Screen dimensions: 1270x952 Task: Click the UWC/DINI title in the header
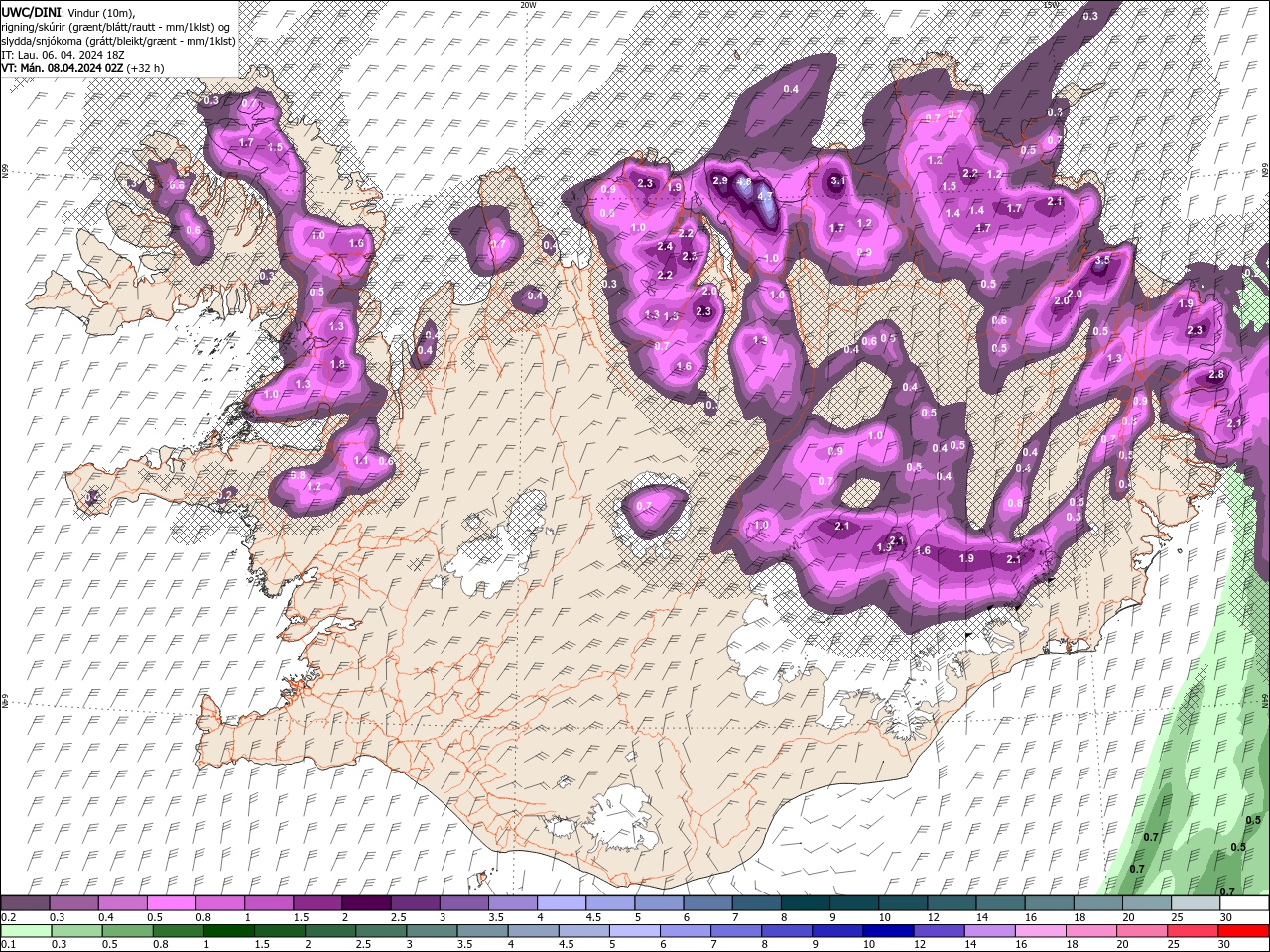point(32,12)
